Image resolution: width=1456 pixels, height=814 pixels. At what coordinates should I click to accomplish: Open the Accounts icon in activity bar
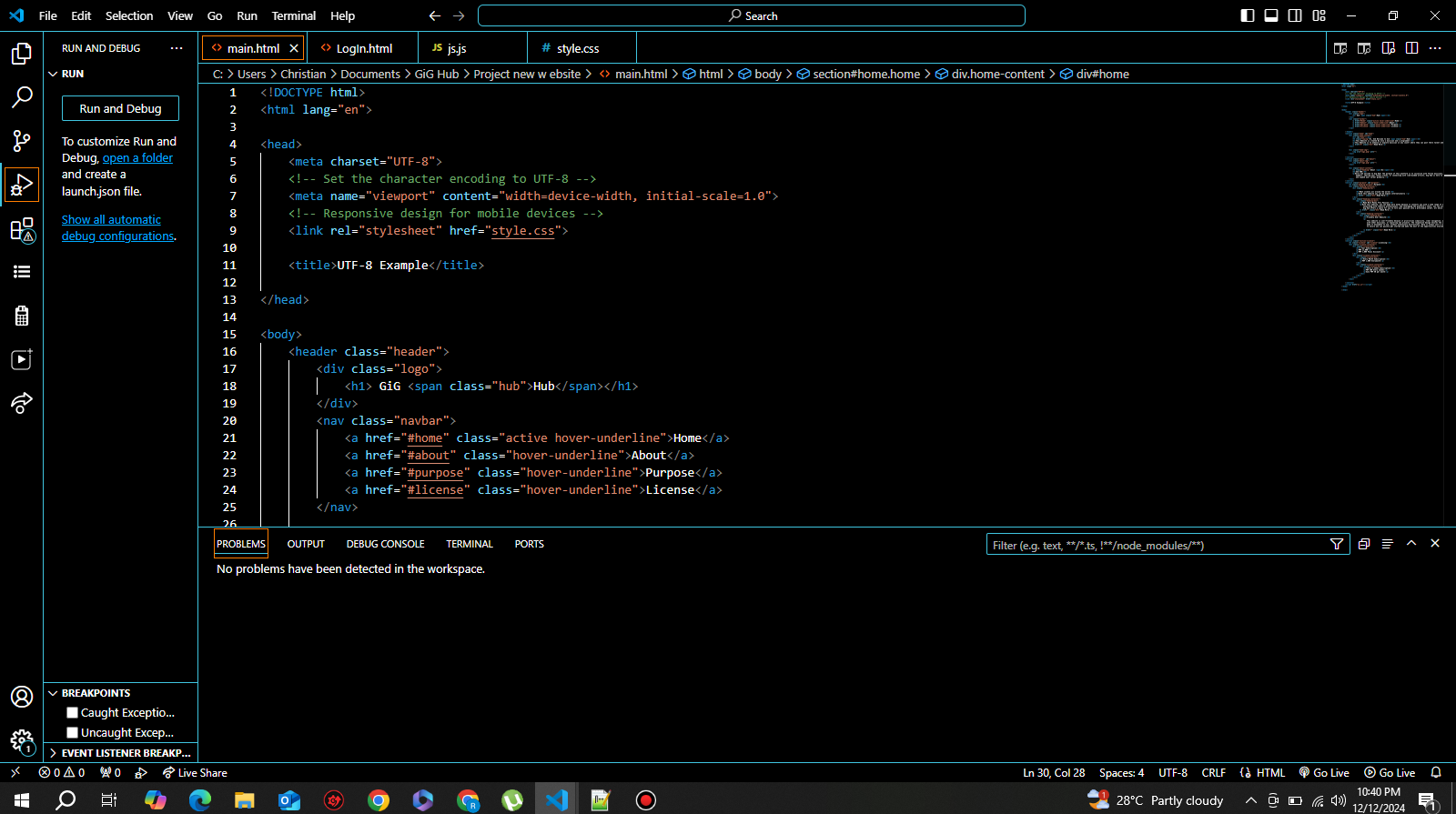coord(22,697)
